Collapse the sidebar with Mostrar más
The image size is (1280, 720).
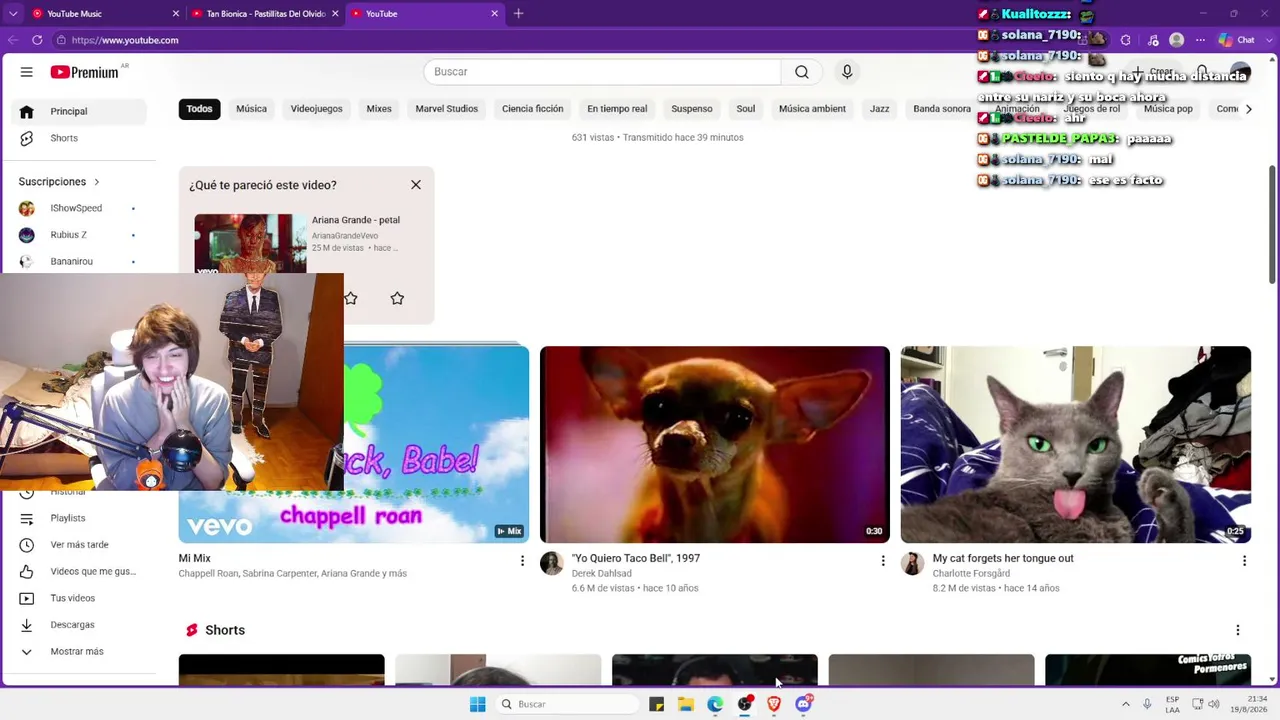80,651
